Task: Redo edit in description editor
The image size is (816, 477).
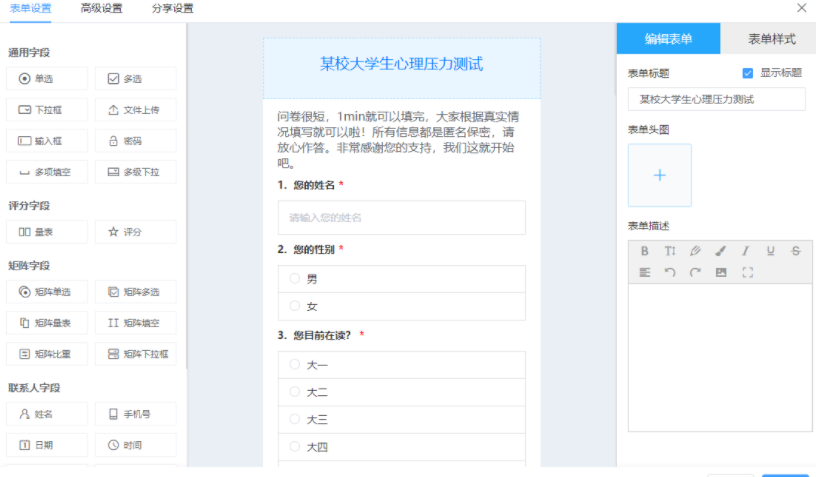Action: coord(695,272)
